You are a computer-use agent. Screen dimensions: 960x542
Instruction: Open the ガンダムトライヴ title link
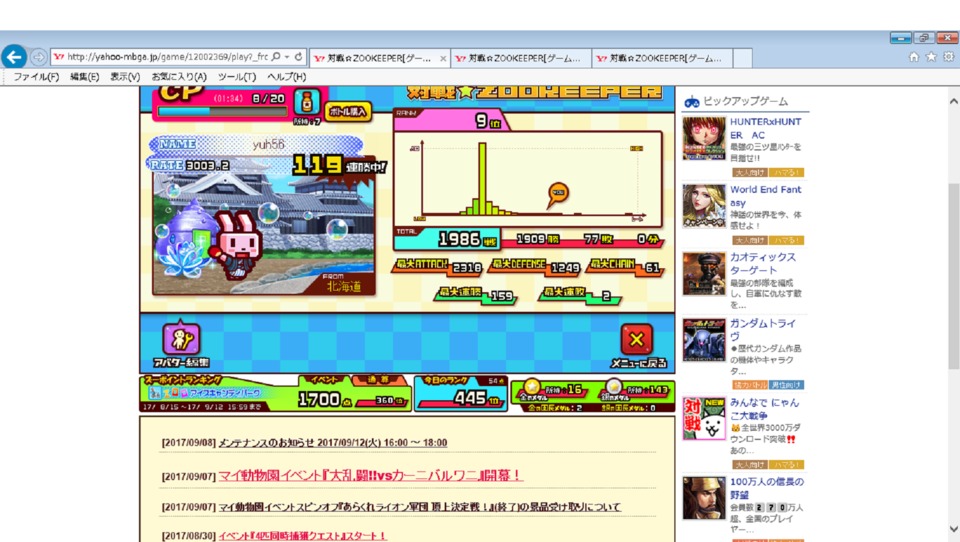tap(763, 329)
